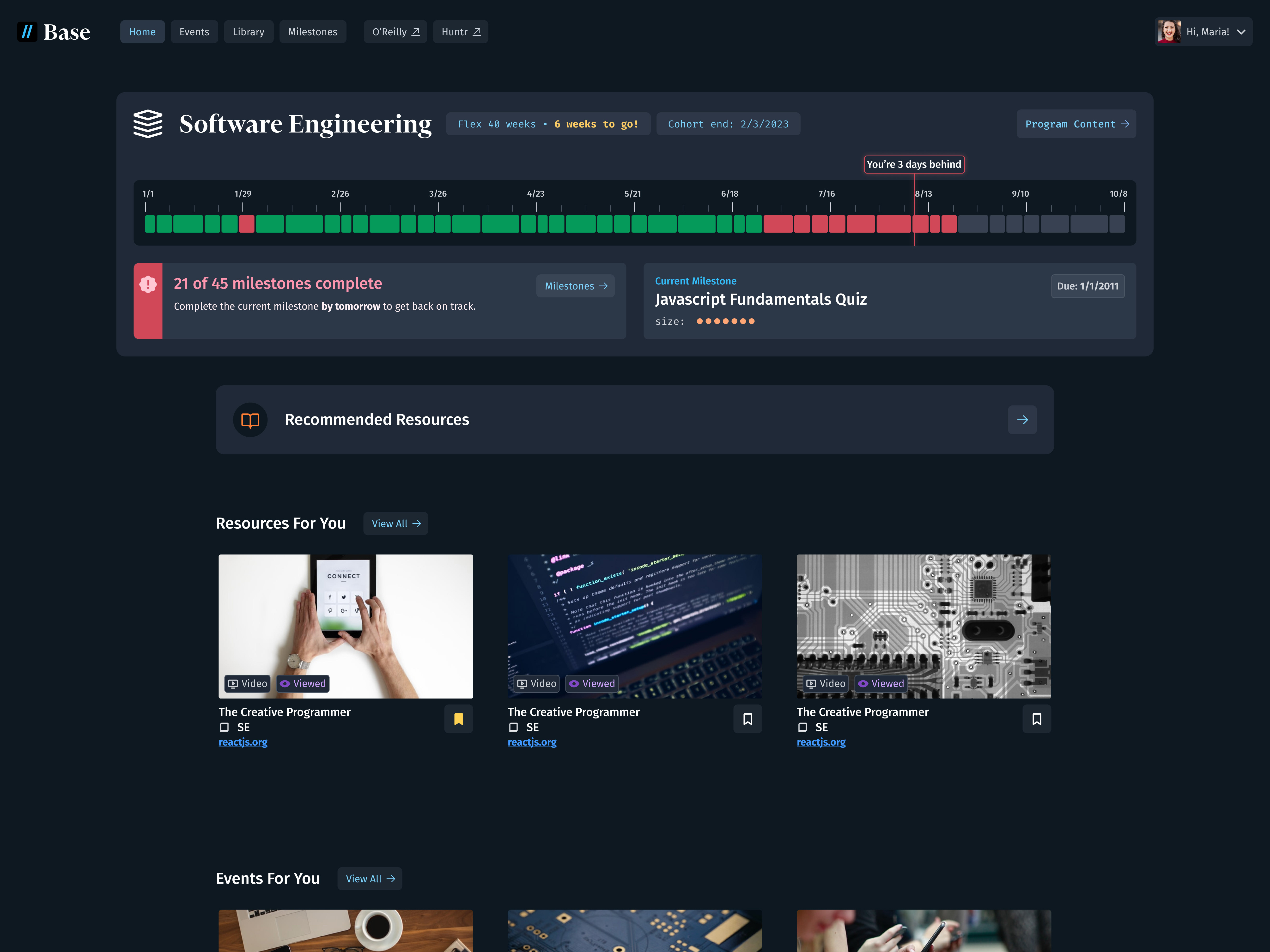View all Events For You
The width and height of the screenshot is (1270, 952).
tap(370, 879)
